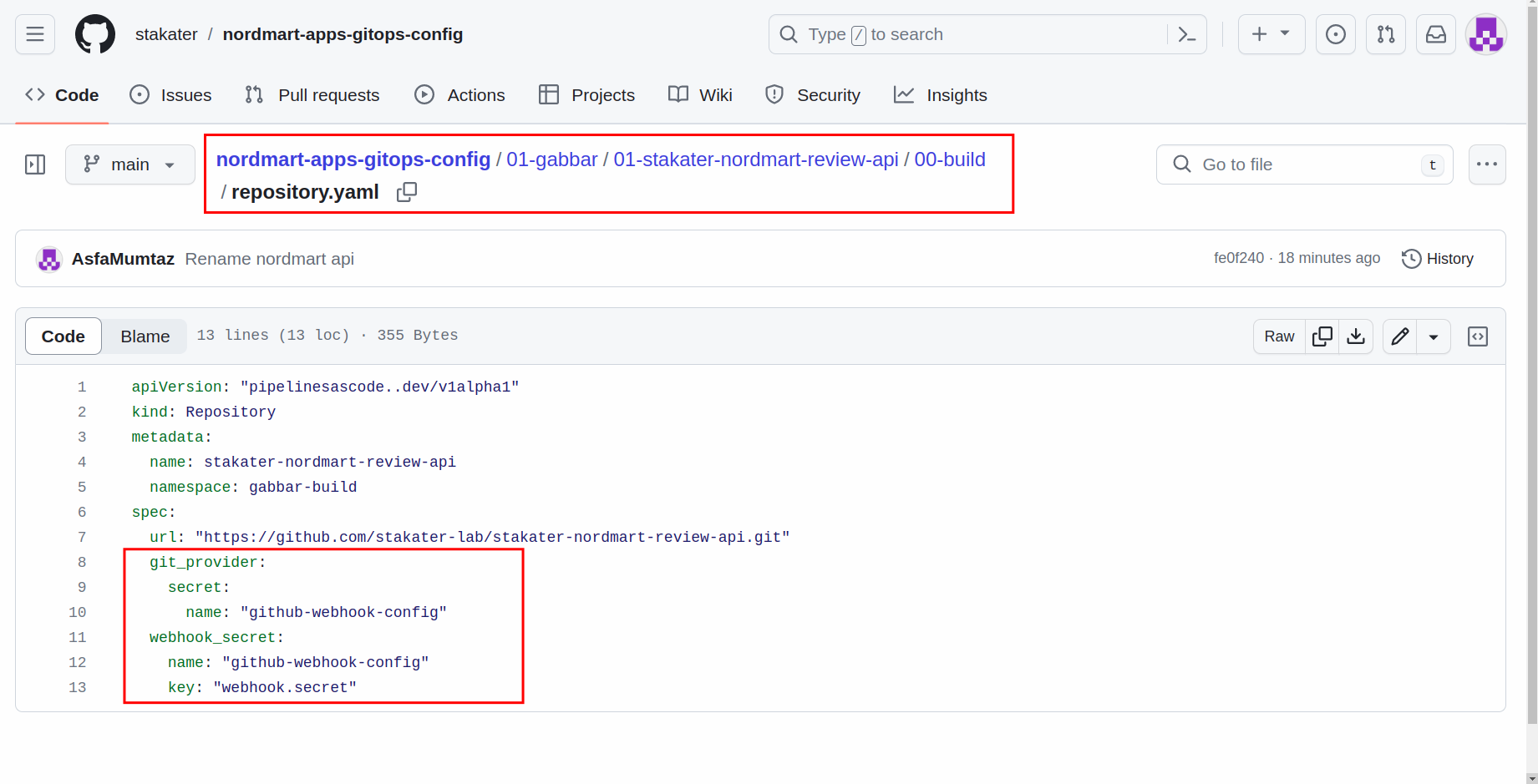Expand more edit options dropdown arrow
Viewport: 1538px width, 784px height.
pyautogui.click(x=1434, y=336)
